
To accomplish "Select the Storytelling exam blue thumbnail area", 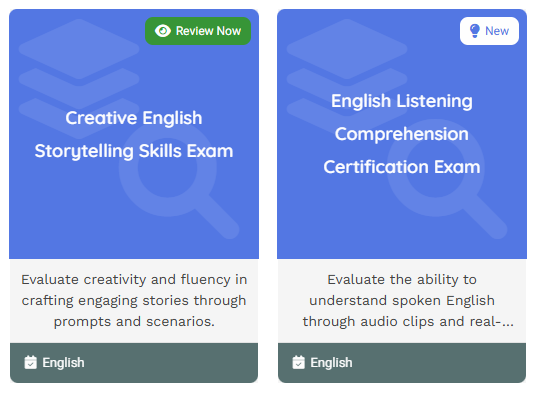I will coord(134,134).
